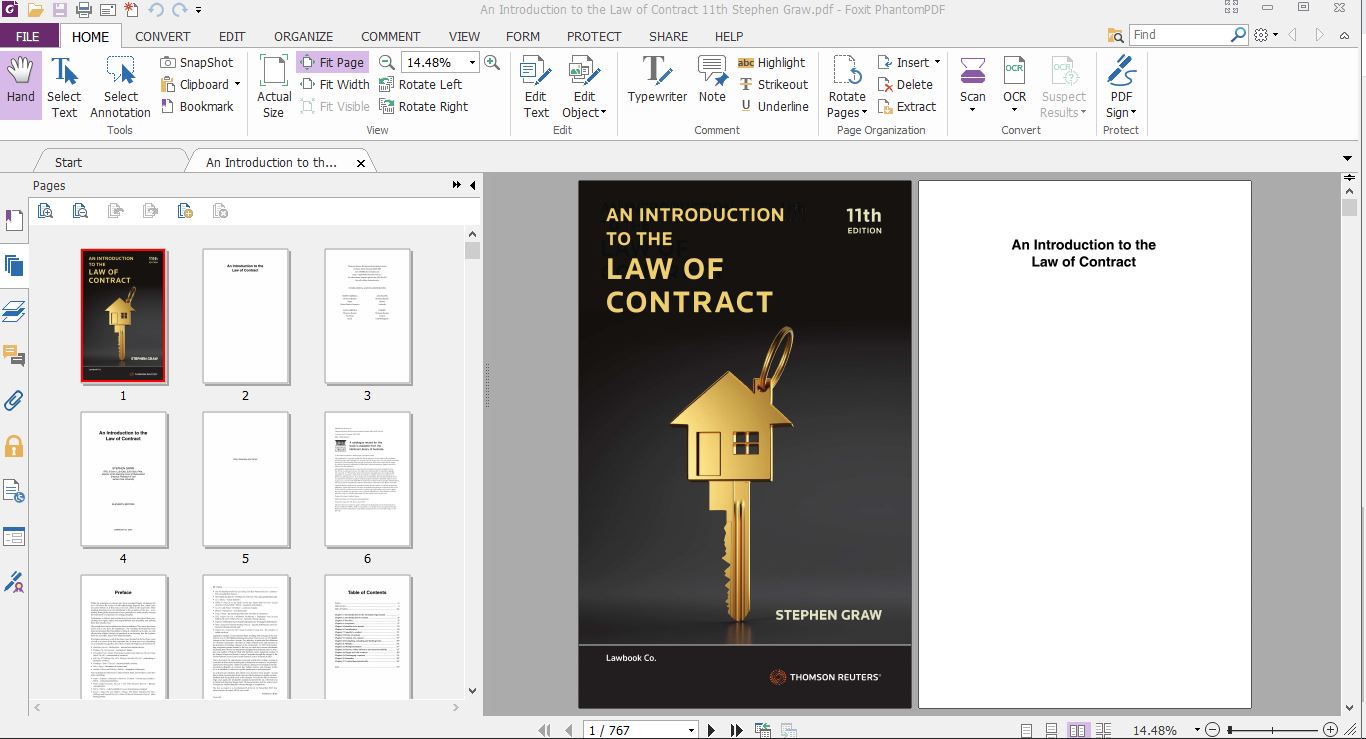Switch to the PROTECT ribbon tab
The image size is (1366, 739).
pyautogui.click(x=594, y=36)
